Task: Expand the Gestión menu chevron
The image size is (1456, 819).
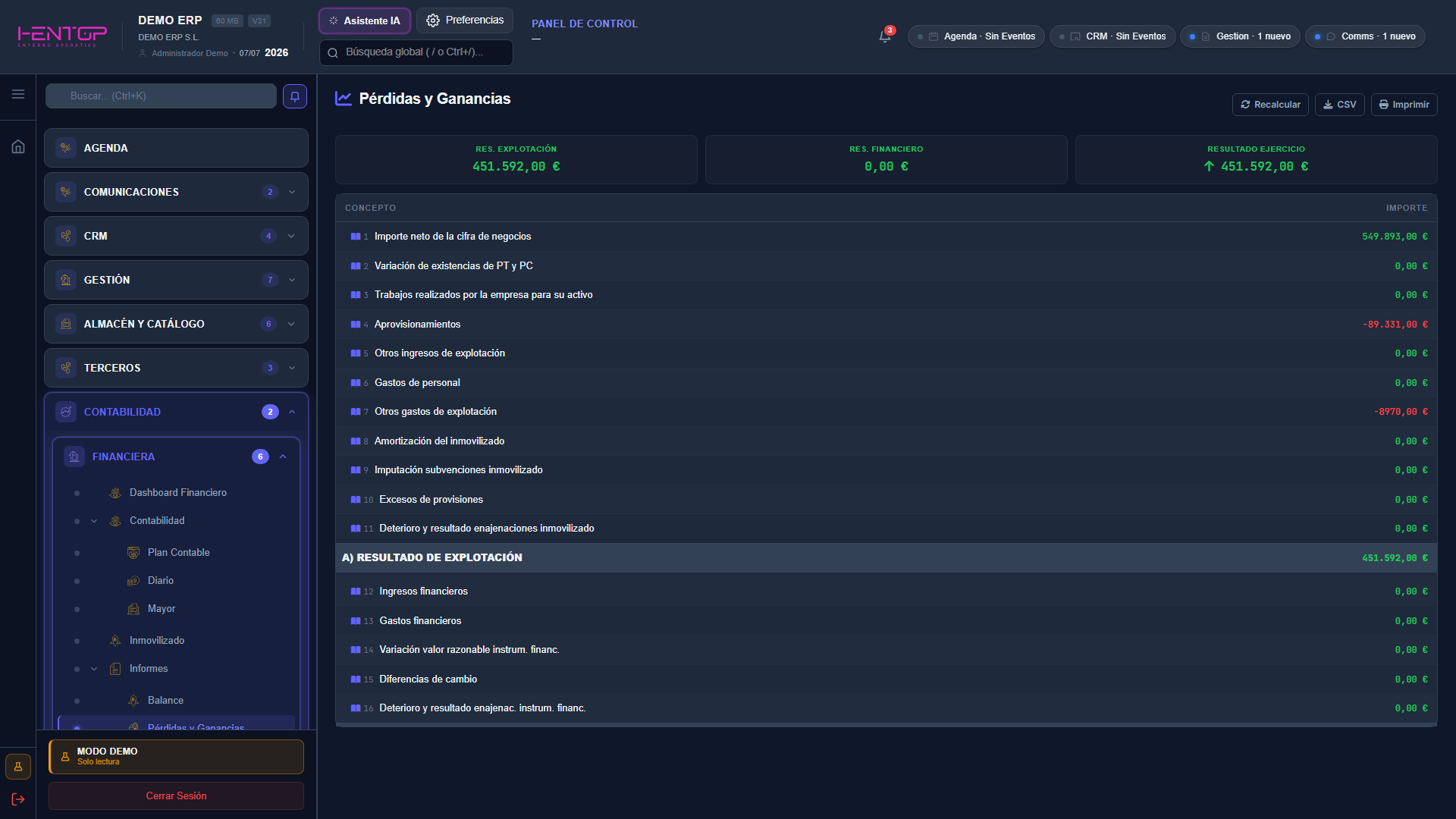Action: pos(292,280)
